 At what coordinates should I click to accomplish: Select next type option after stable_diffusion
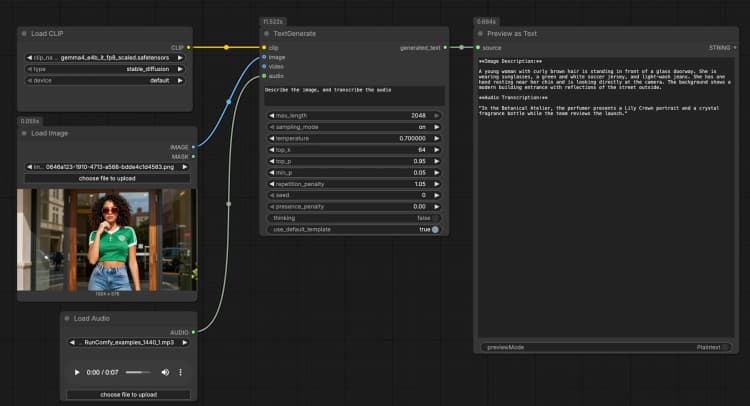(x=180, y=69)
